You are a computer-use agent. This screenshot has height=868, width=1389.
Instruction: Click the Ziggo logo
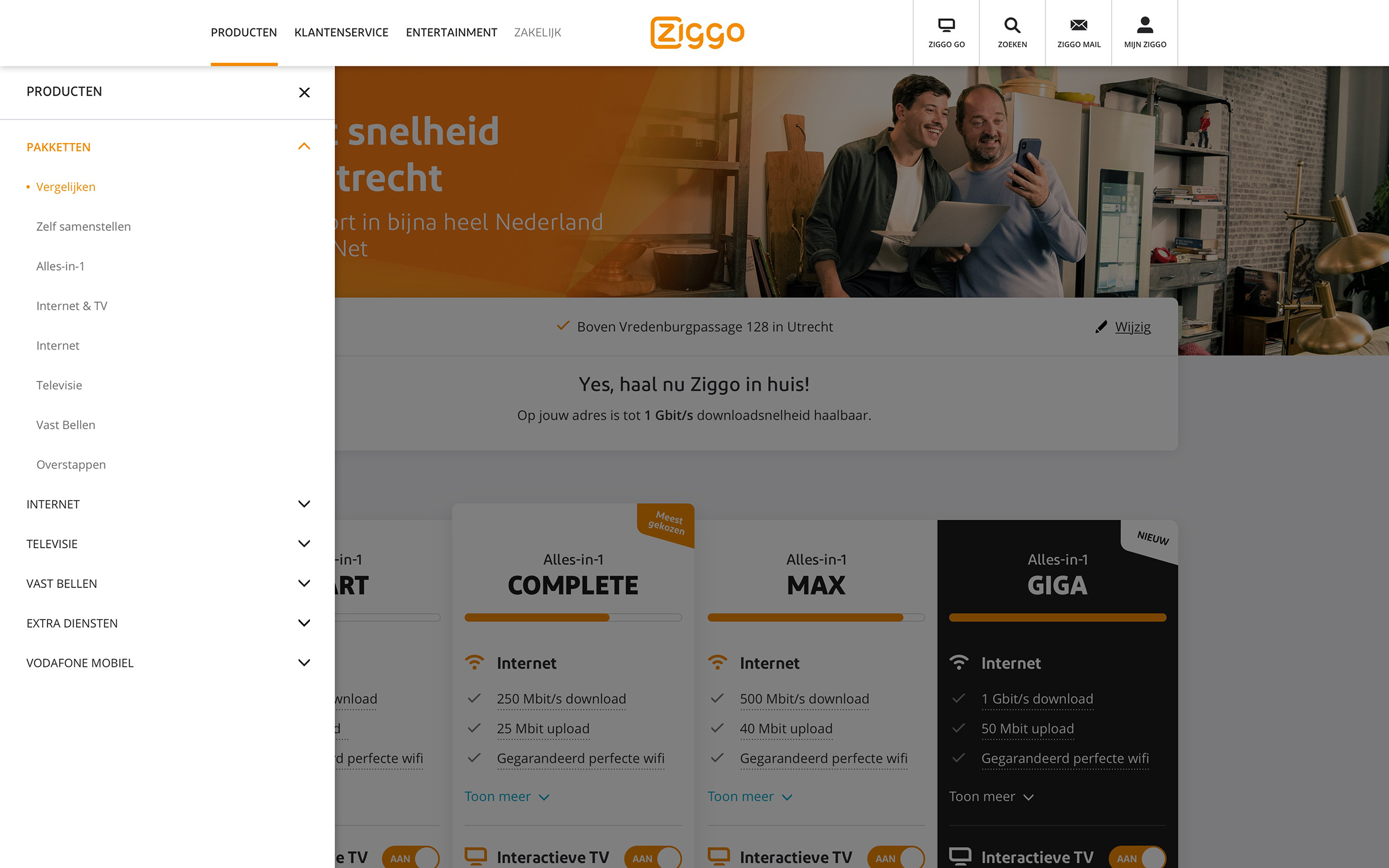pos(697,33)
